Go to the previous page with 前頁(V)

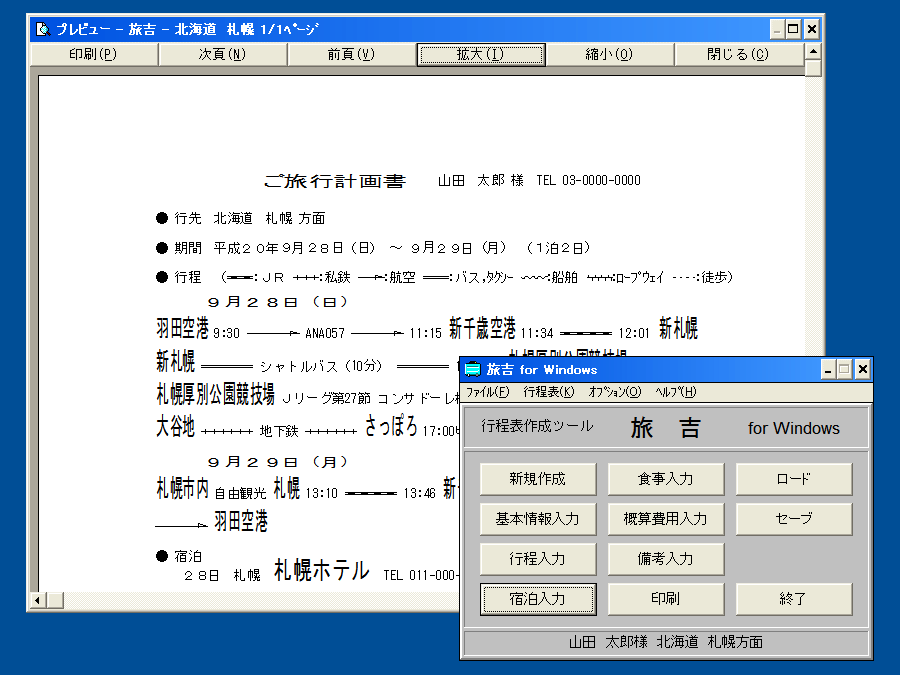[x=352, y=55]
